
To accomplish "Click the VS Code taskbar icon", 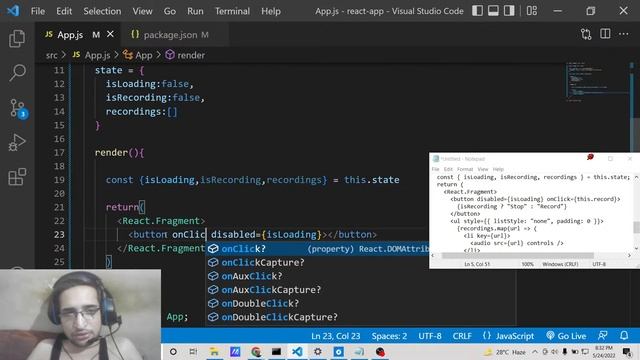I will (297, 351).
